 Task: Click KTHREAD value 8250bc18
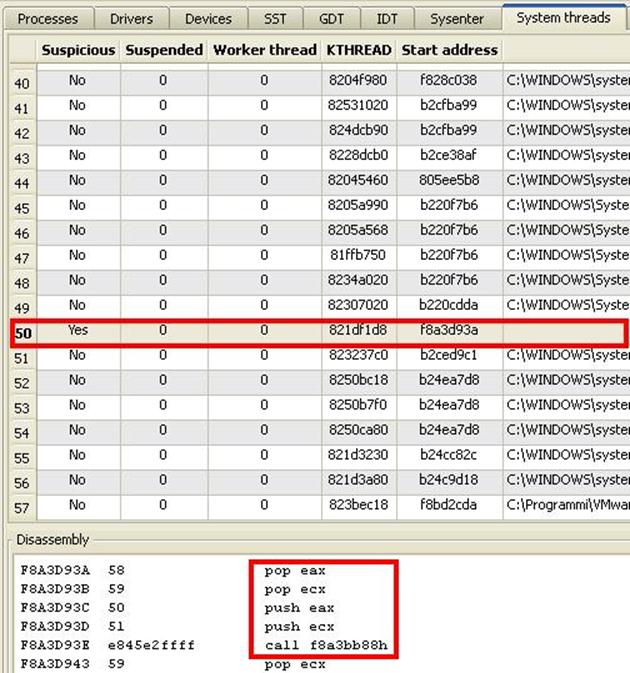pos(358,380)
